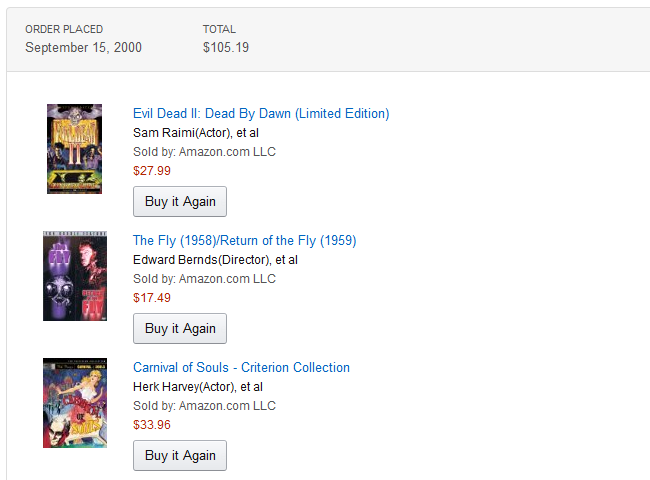Click the $33.96 price
The height and width of the screenshot is (480, 650).
pos(152,424)
